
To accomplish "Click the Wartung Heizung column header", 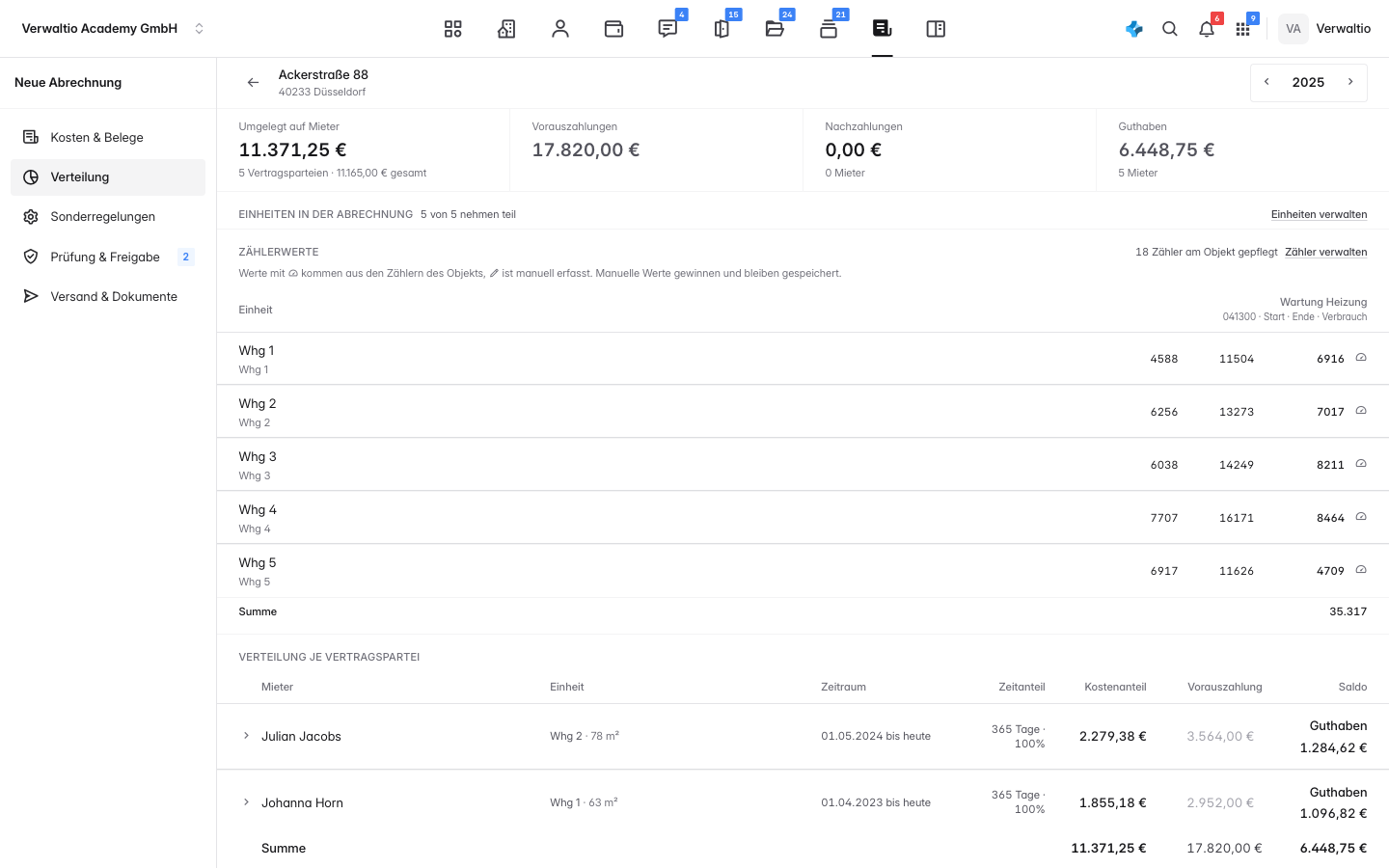I will [x=1323, y=302].
